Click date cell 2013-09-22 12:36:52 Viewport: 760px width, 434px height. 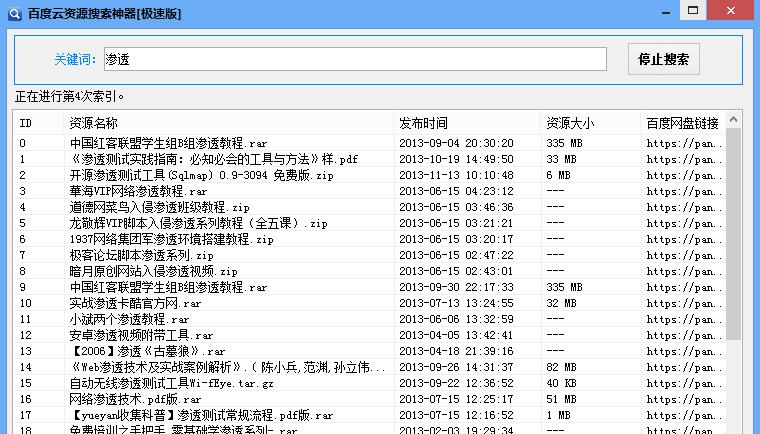point(456,383)
